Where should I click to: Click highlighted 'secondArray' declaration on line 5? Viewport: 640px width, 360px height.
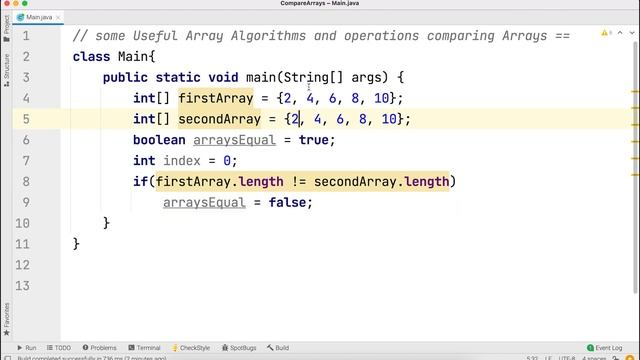pos(220,119)
